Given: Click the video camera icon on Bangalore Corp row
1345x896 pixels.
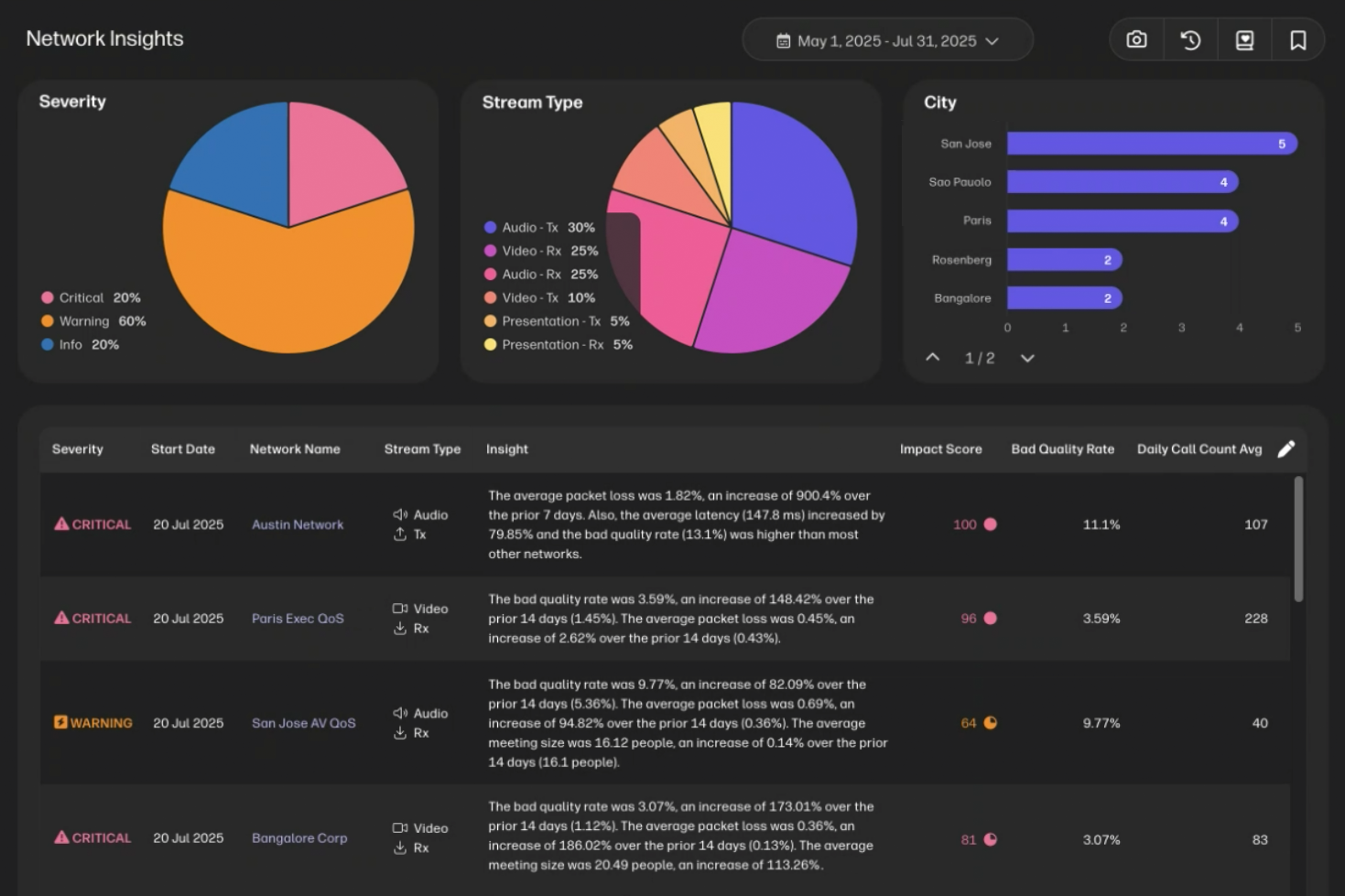Looking at the screenshot, I should (x=400, y=827).
